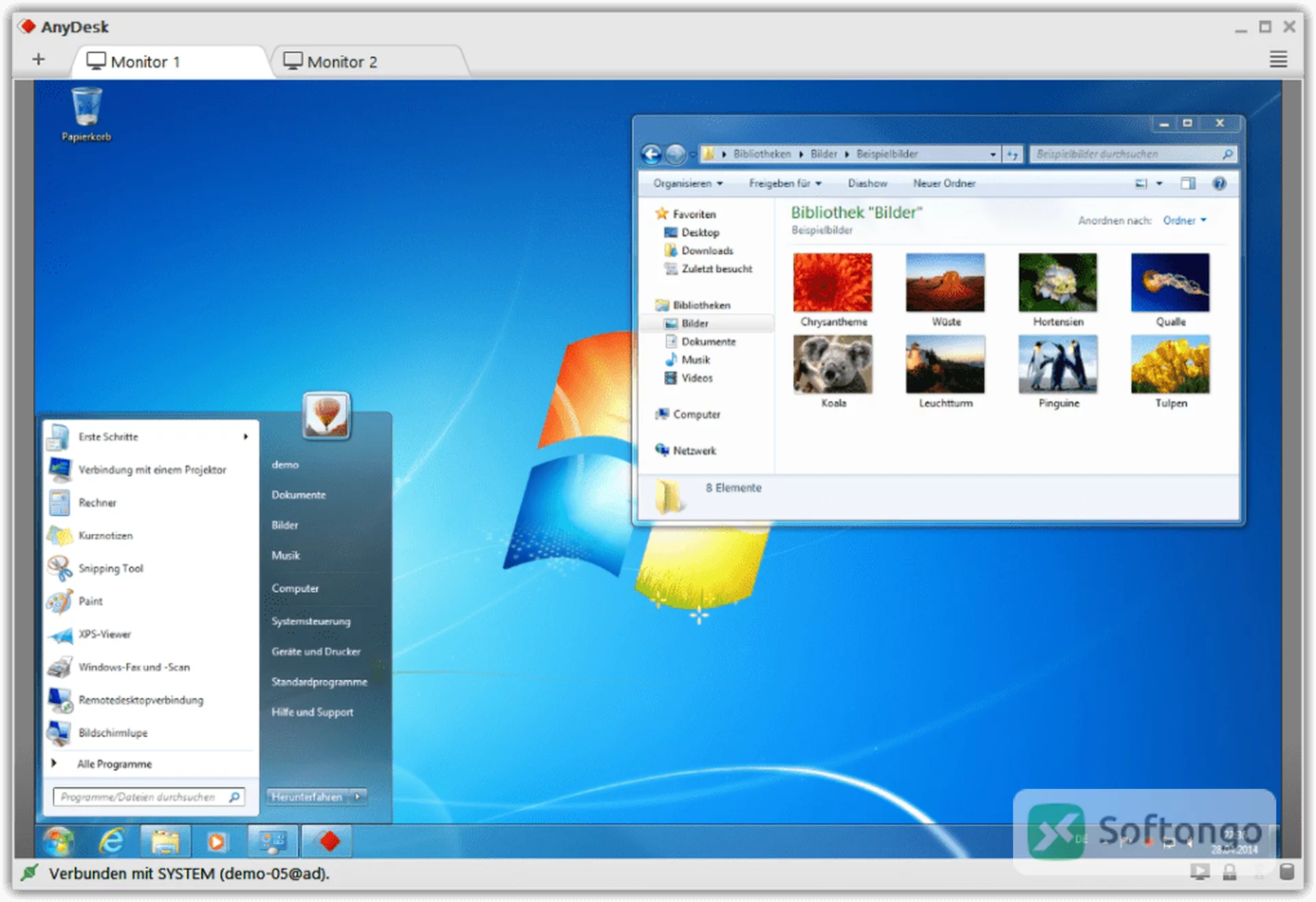
Task: Start Diashow in Explorer toolbar
Action: (x=867, y=183)
